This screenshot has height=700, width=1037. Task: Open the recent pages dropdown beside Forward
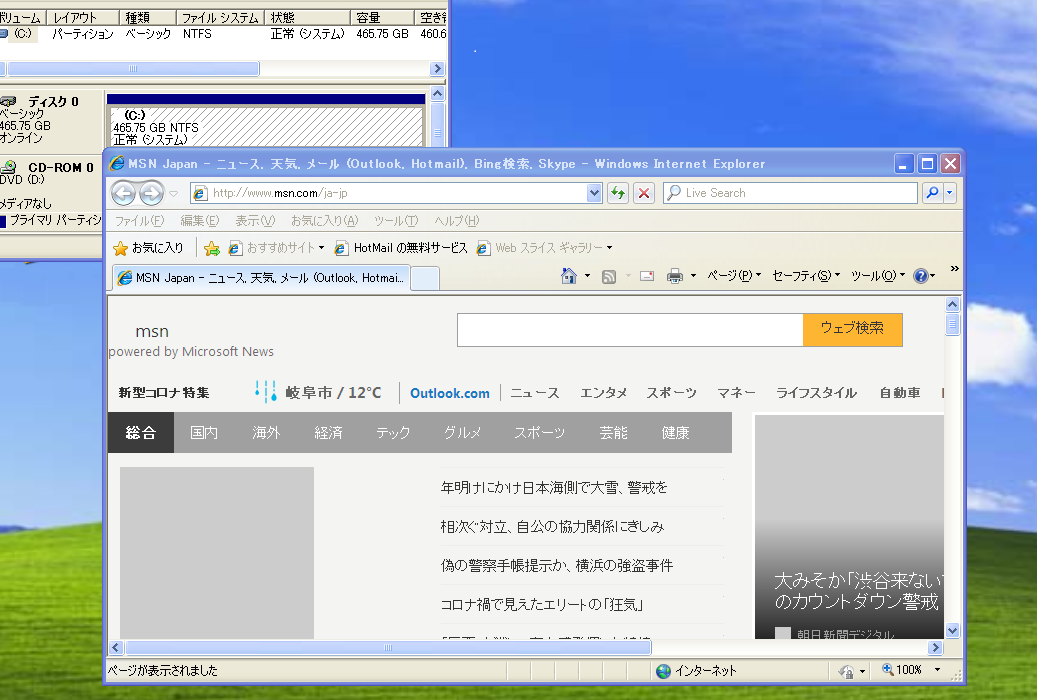[174, 193]
